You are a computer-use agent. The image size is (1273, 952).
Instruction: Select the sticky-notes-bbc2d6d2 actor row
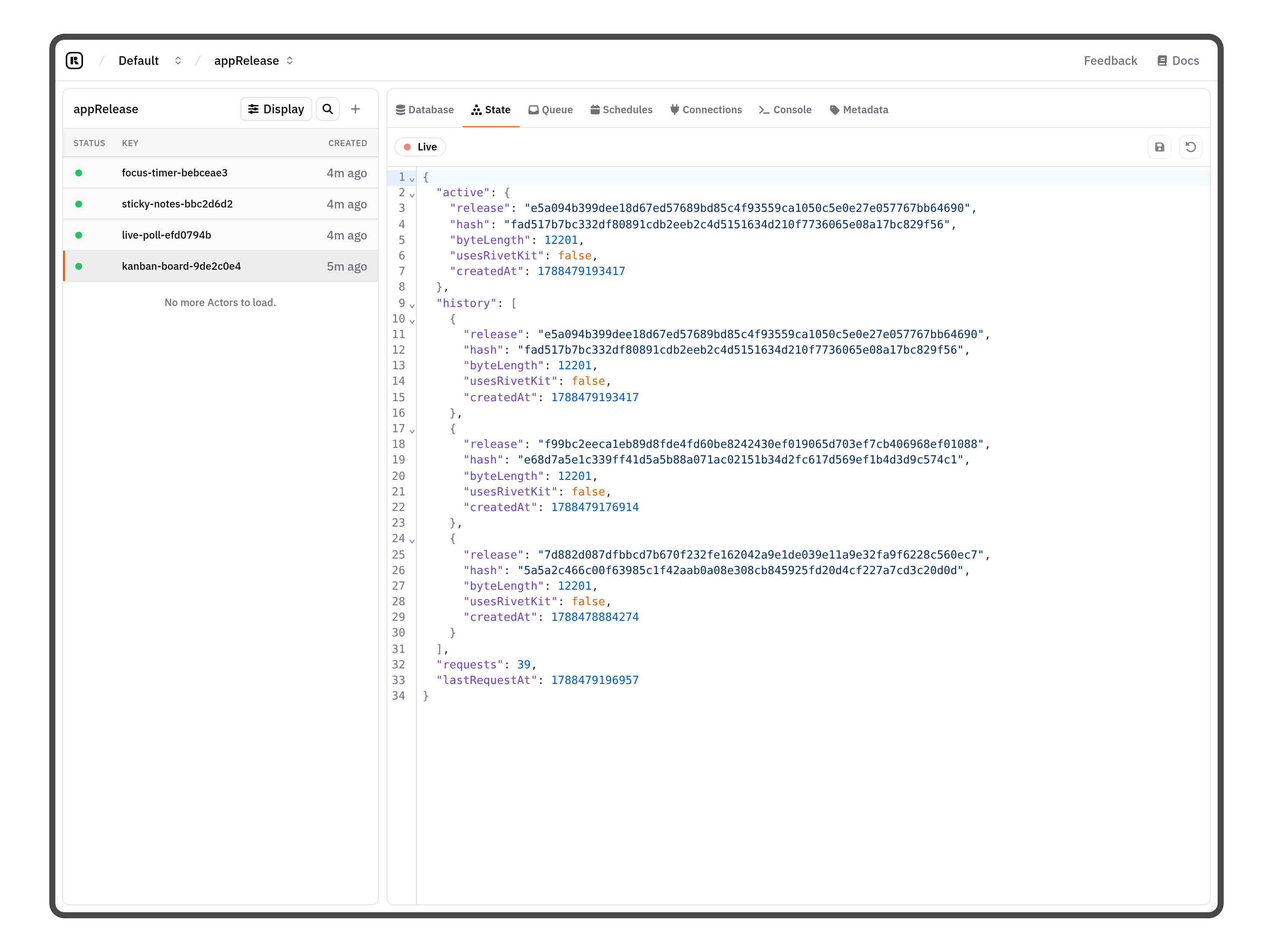tap(221, 204)
